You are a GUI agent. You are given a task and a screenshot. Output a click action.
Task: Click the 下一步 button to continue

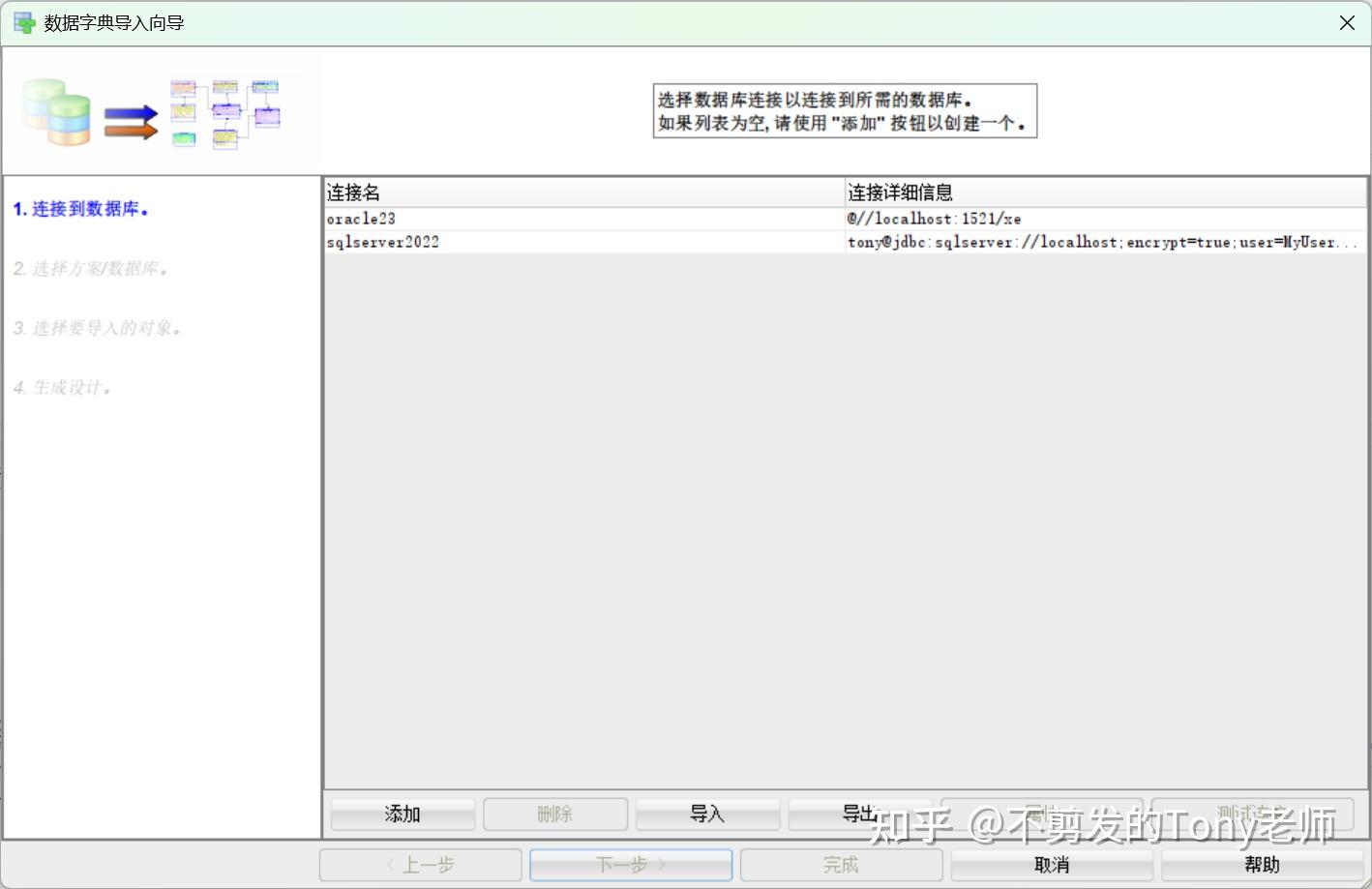pyautogui.click(x=630, y=864)
